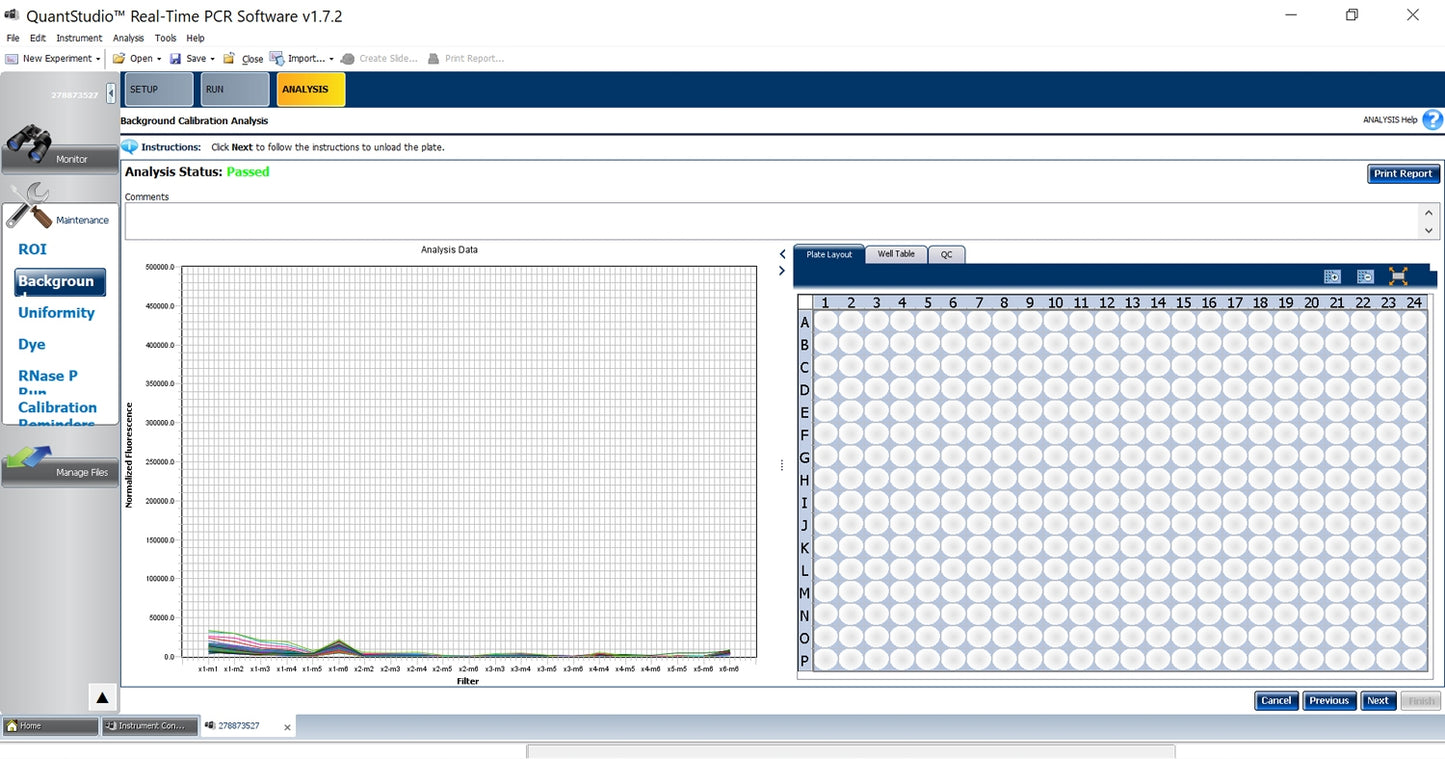1445x759 pixels.
Task: Select the Plate Layout tab
Action: (829, 254)
